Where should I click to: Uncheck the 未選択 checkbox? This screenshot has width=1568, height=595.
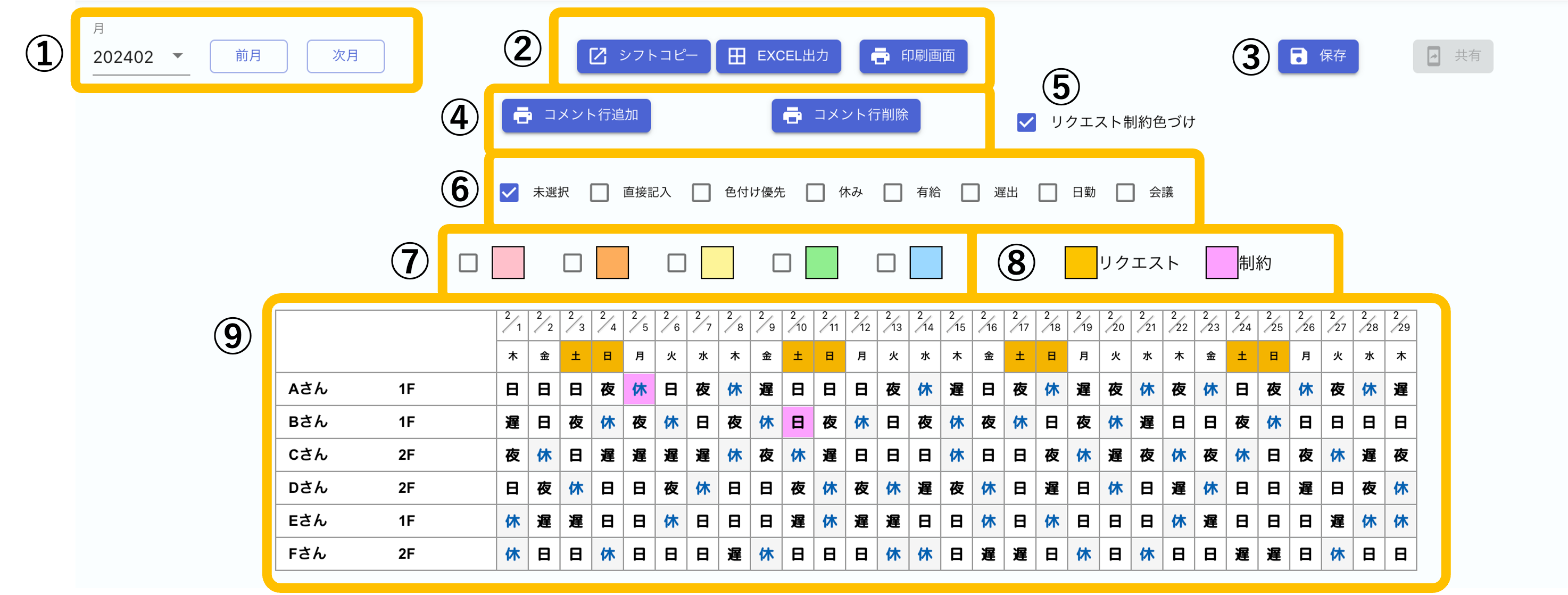pyautogui.click(x=509, y=193)
